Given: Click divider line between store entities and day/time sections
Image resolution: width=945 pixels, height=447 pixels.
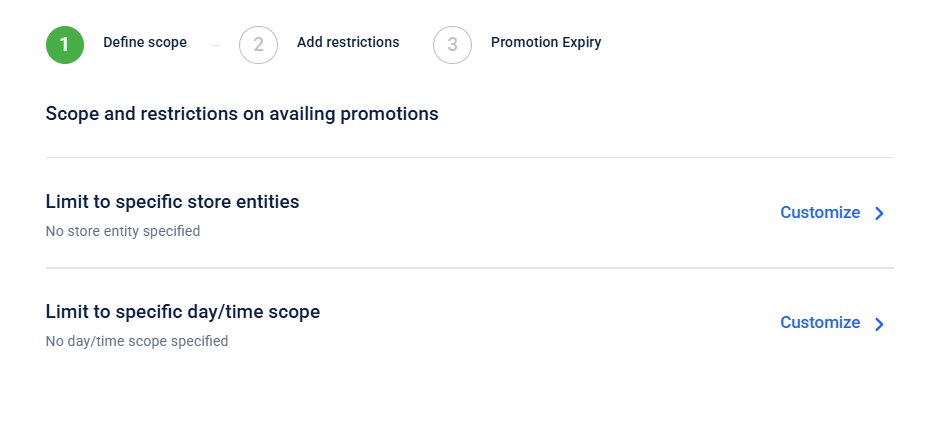Looking at the screenshot, I should pos(470,268).
